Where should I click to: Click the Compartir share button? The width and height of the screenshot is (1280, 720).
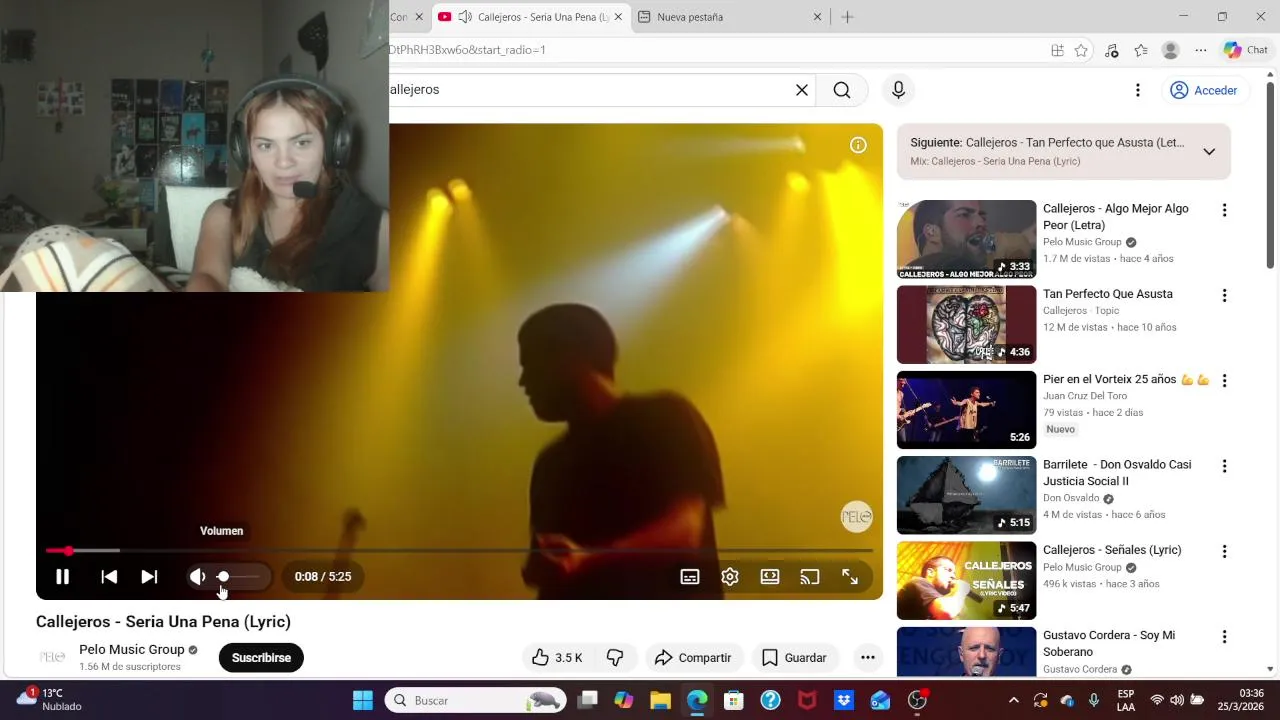tap(693, 657)
